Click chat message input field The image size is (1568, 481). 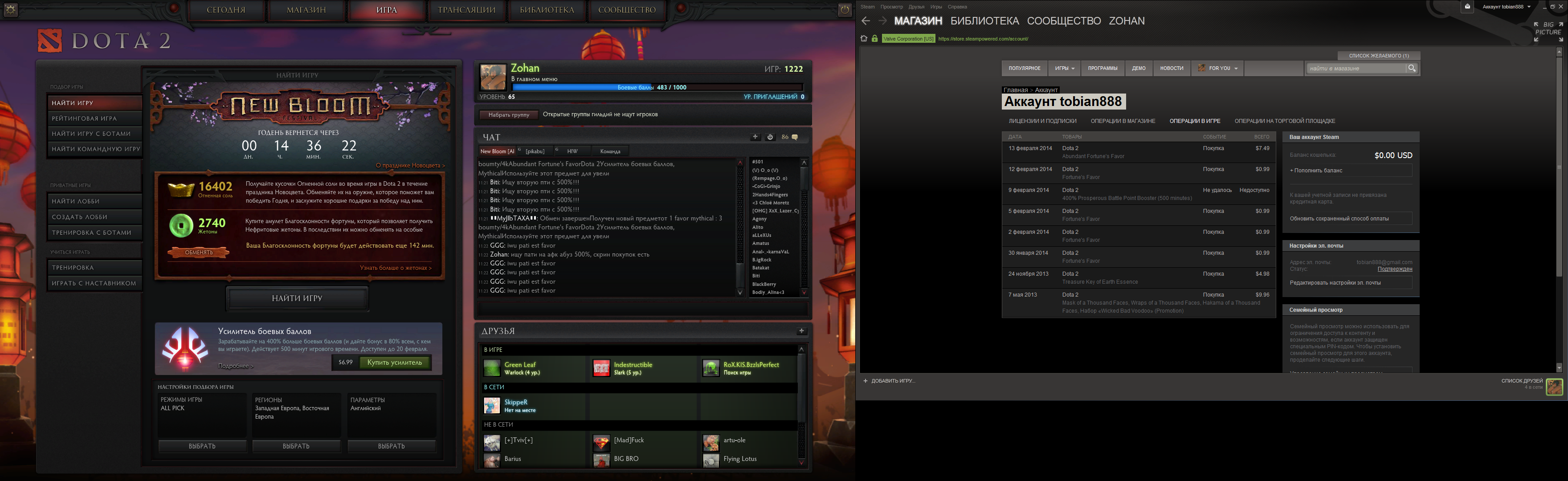642,308
